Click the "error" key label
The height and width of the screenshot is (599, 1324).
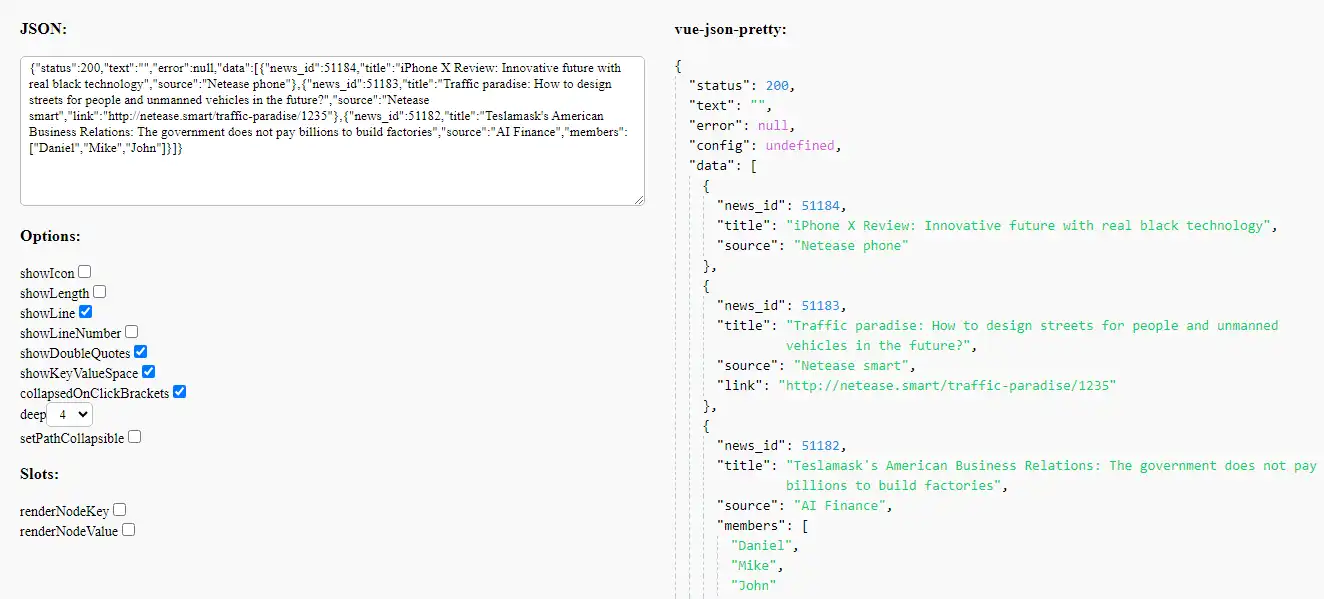[x=715, y=126]
